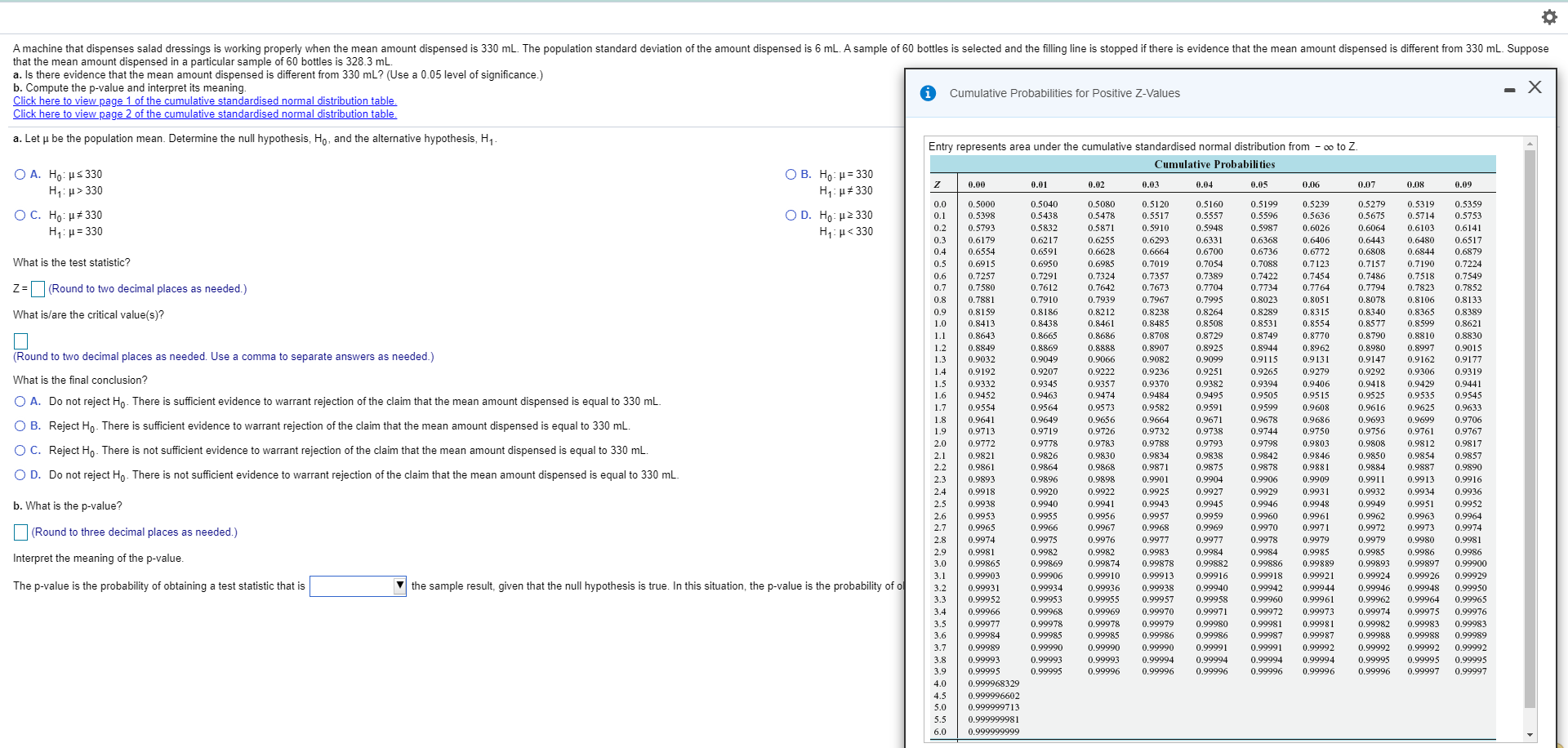Image resolution: width=1568 pixels, height=748 pixels.
Task: Select hypothesis option C with H0: μ ≠ 330
Action: coord(19,215)
